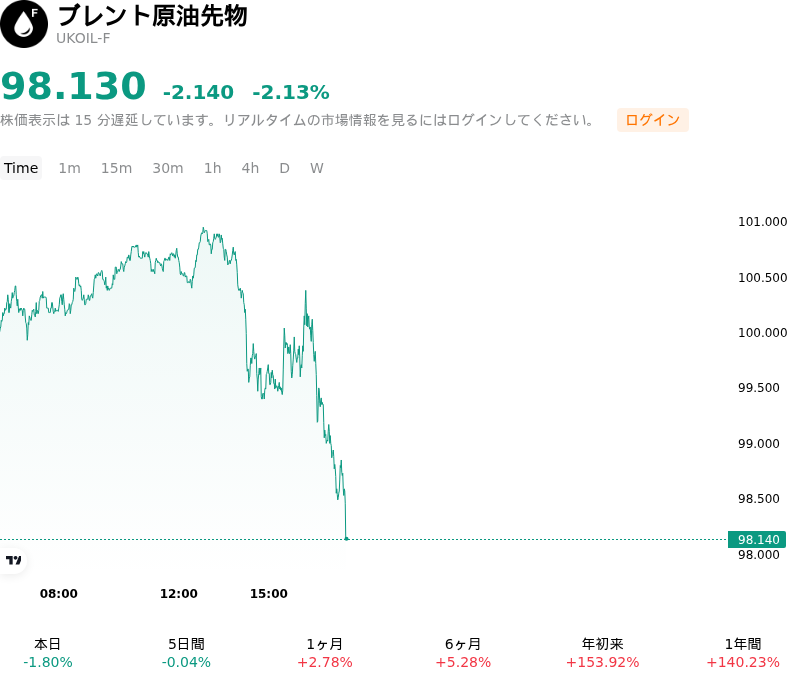Select the D daily interval
The image size is (800, 682).
tap(285, 168)
